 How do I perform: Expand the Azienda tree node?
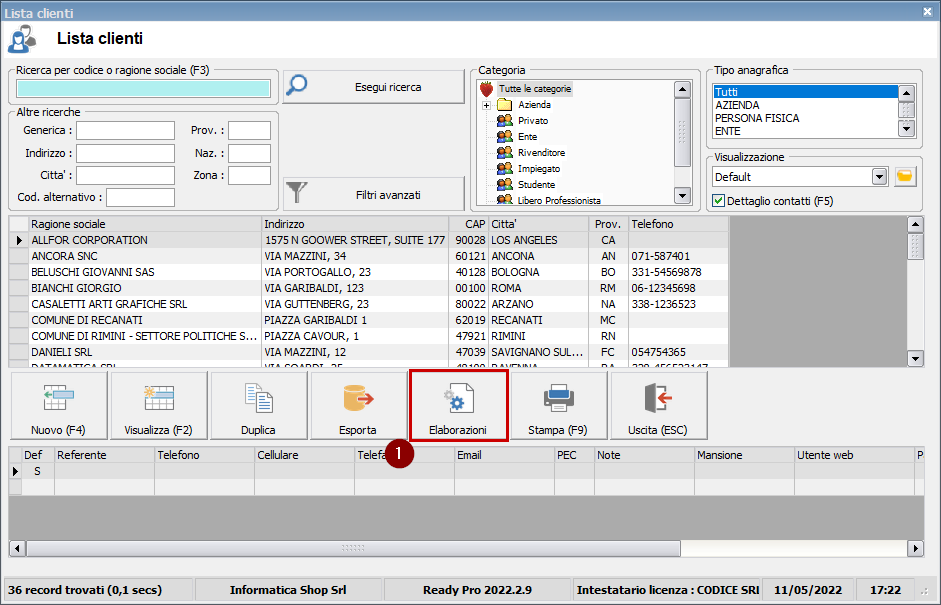pyautogui.click(x=487, y=105)
